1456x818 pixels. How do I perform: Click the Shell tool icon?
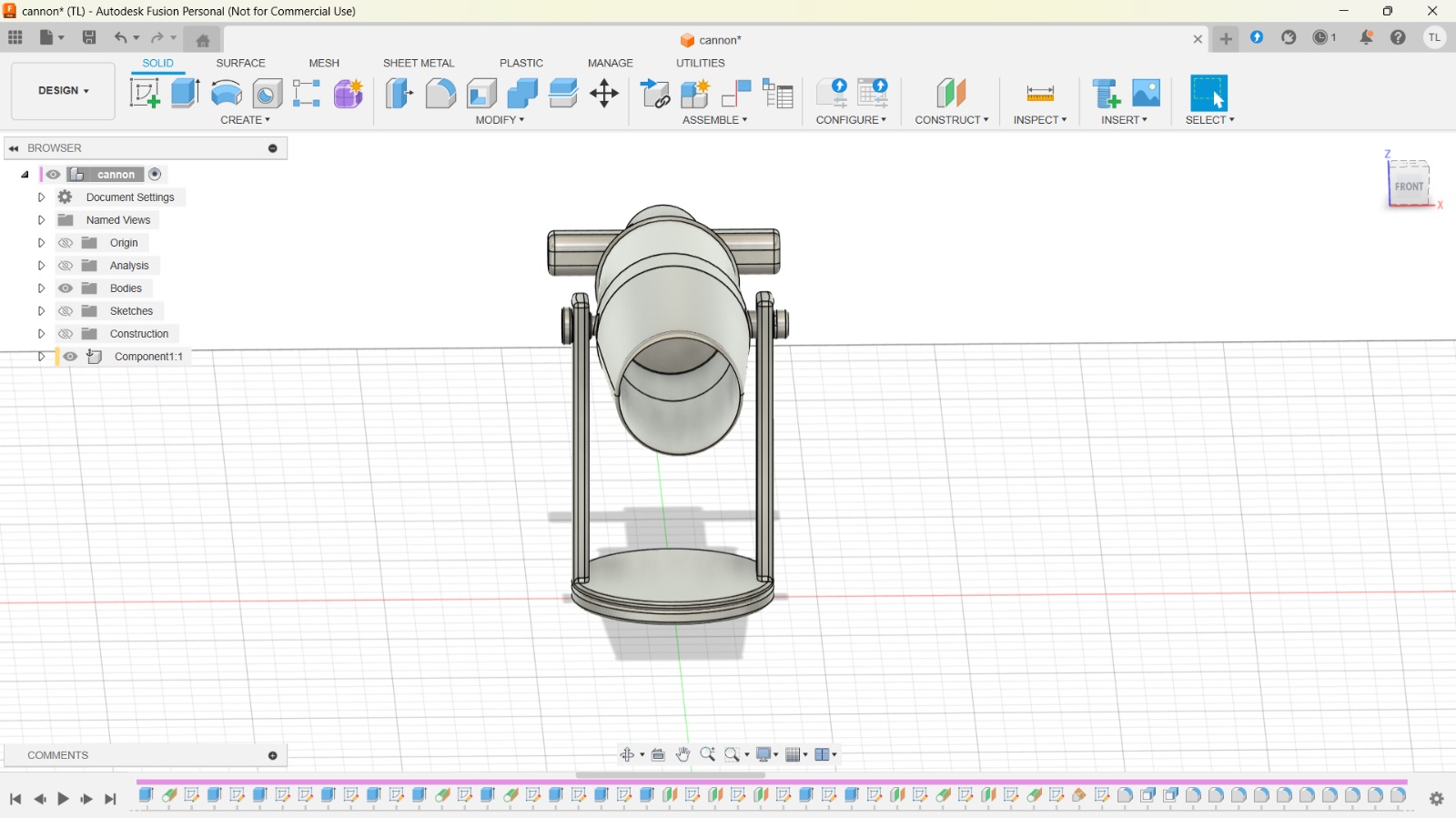481,93
